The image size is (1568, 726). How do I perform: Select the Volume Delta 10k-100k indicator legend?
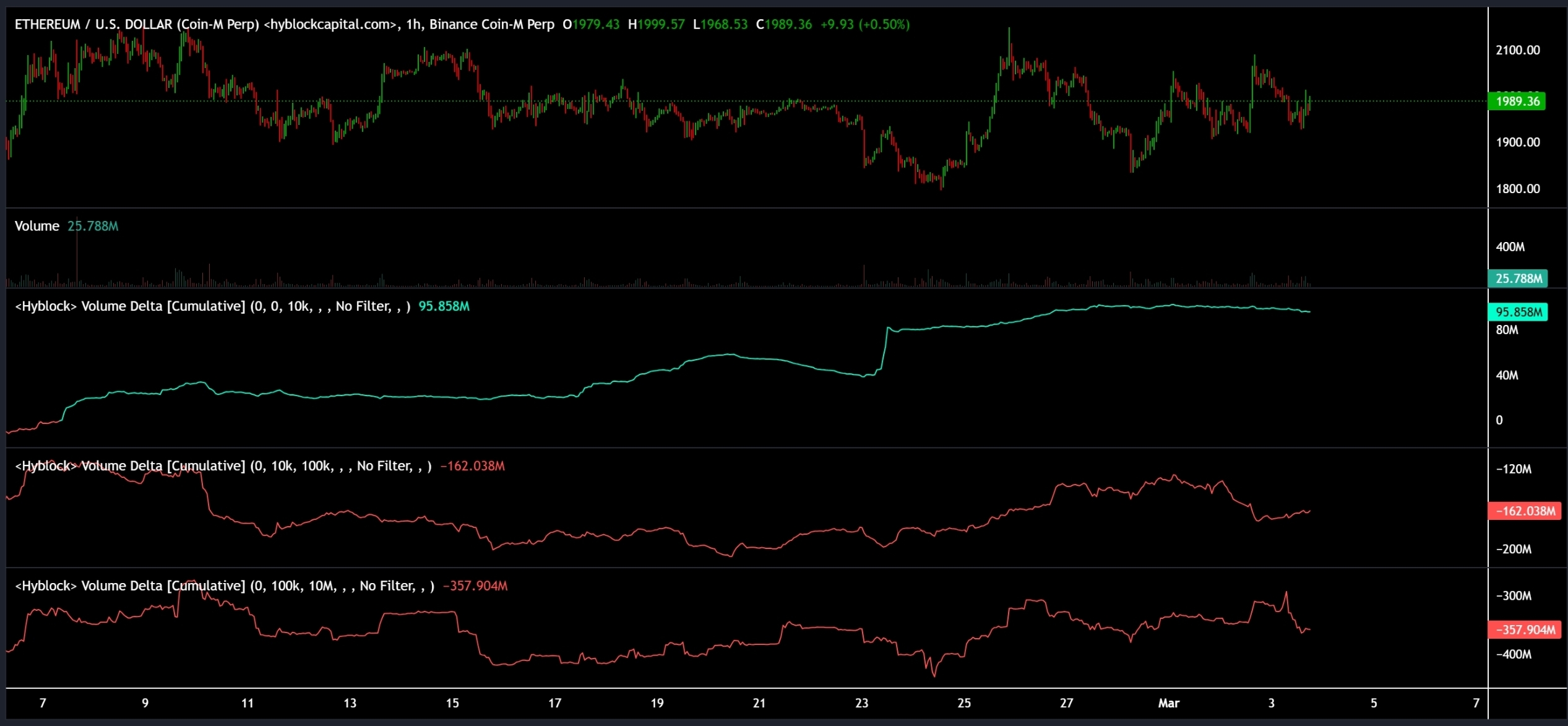tap(223, 466)
